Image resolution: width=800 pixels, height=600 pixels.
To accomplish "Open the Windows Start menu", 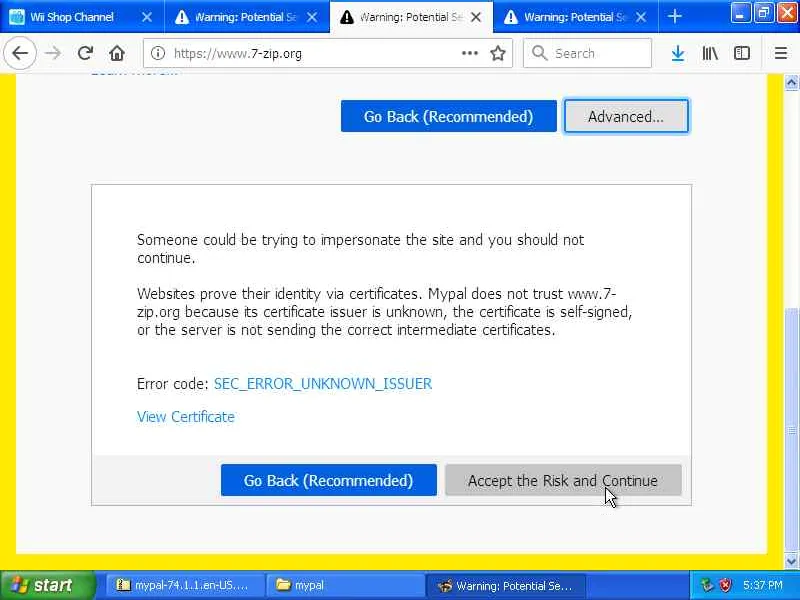I will [47, 585].
